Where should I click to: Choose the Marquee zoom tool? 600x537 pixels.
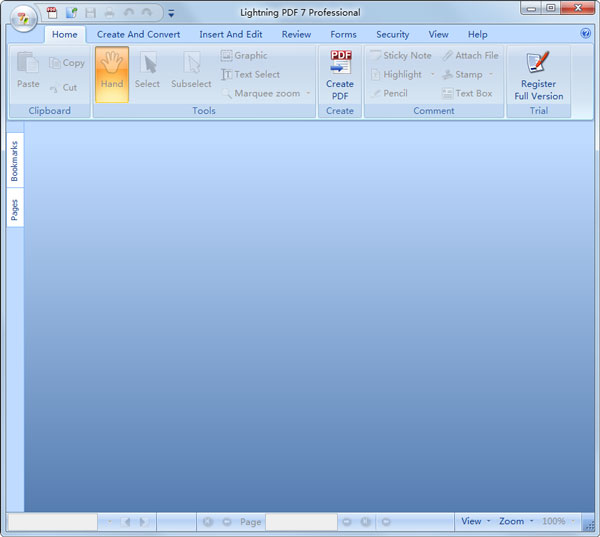(262, 93)
